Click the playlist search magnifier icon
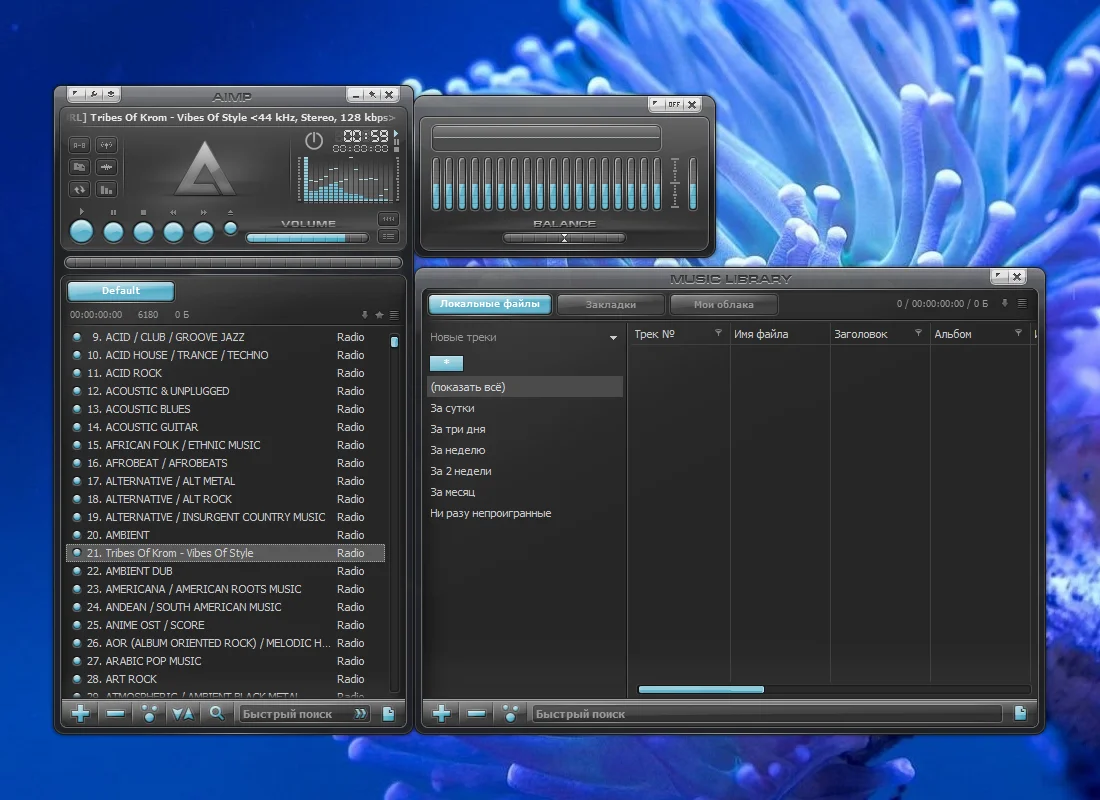1100x800 pixels. 217,714
